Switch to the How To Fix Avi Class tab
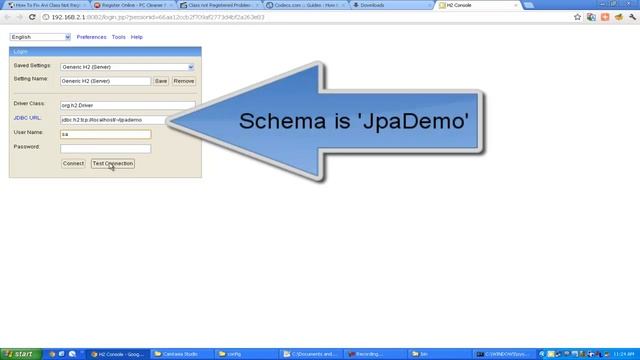 47,5
